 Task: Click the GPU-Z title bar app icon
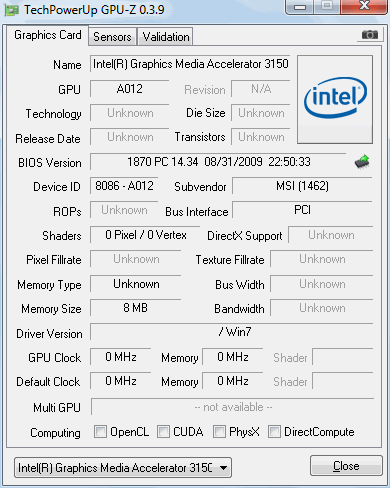click(x=11, y=10)
